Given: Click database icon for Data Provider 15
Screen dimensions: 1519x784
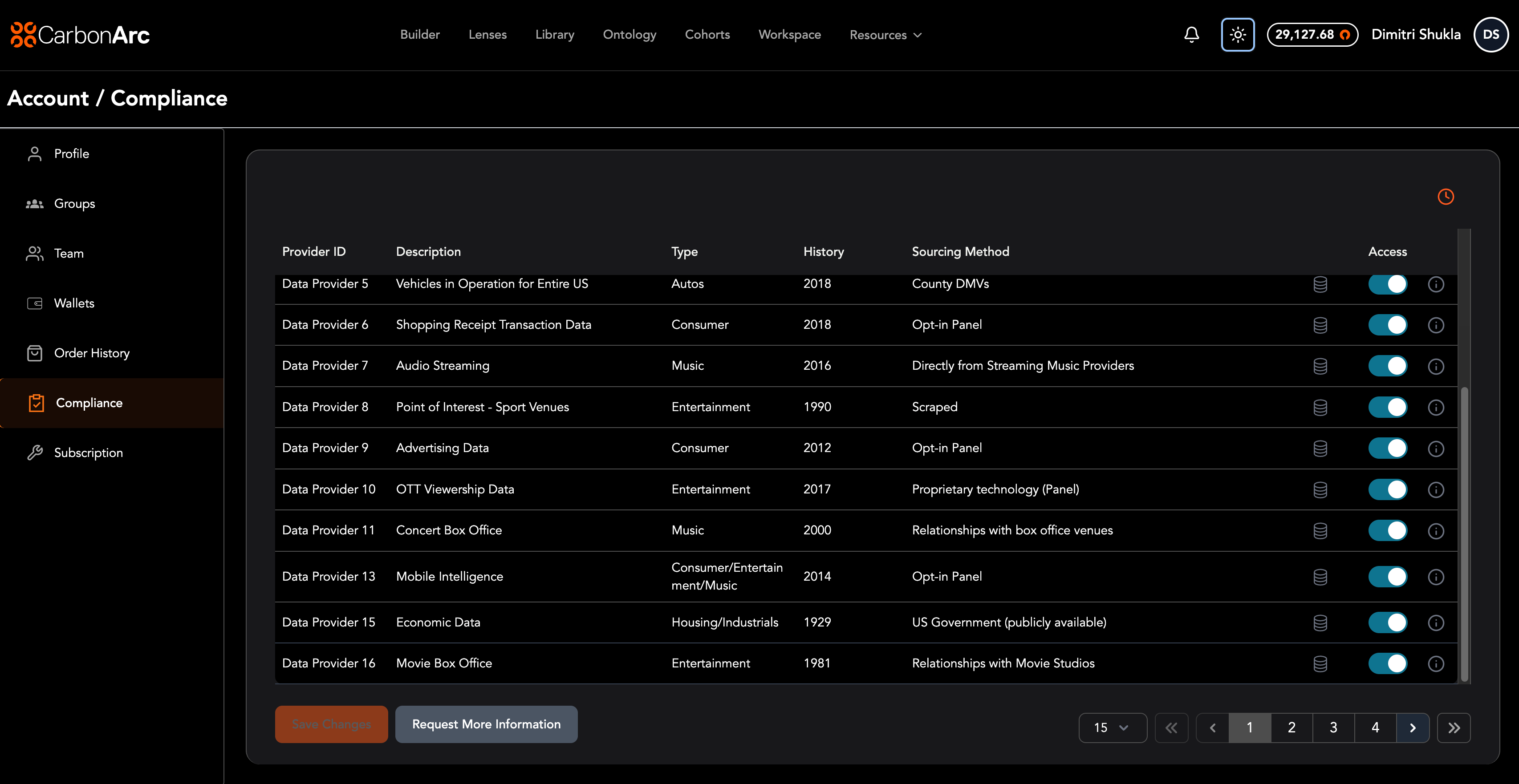Looking at the screenshot, I should (1320, 622).
